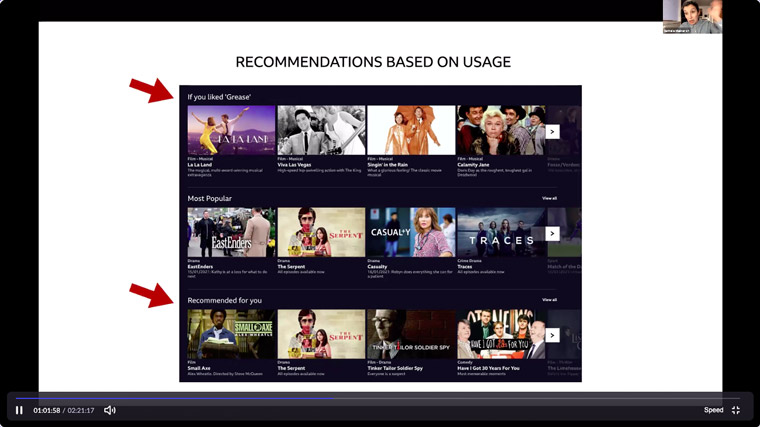Click the 'Traces' title text
760x427 pixels.
click(465, 267)
